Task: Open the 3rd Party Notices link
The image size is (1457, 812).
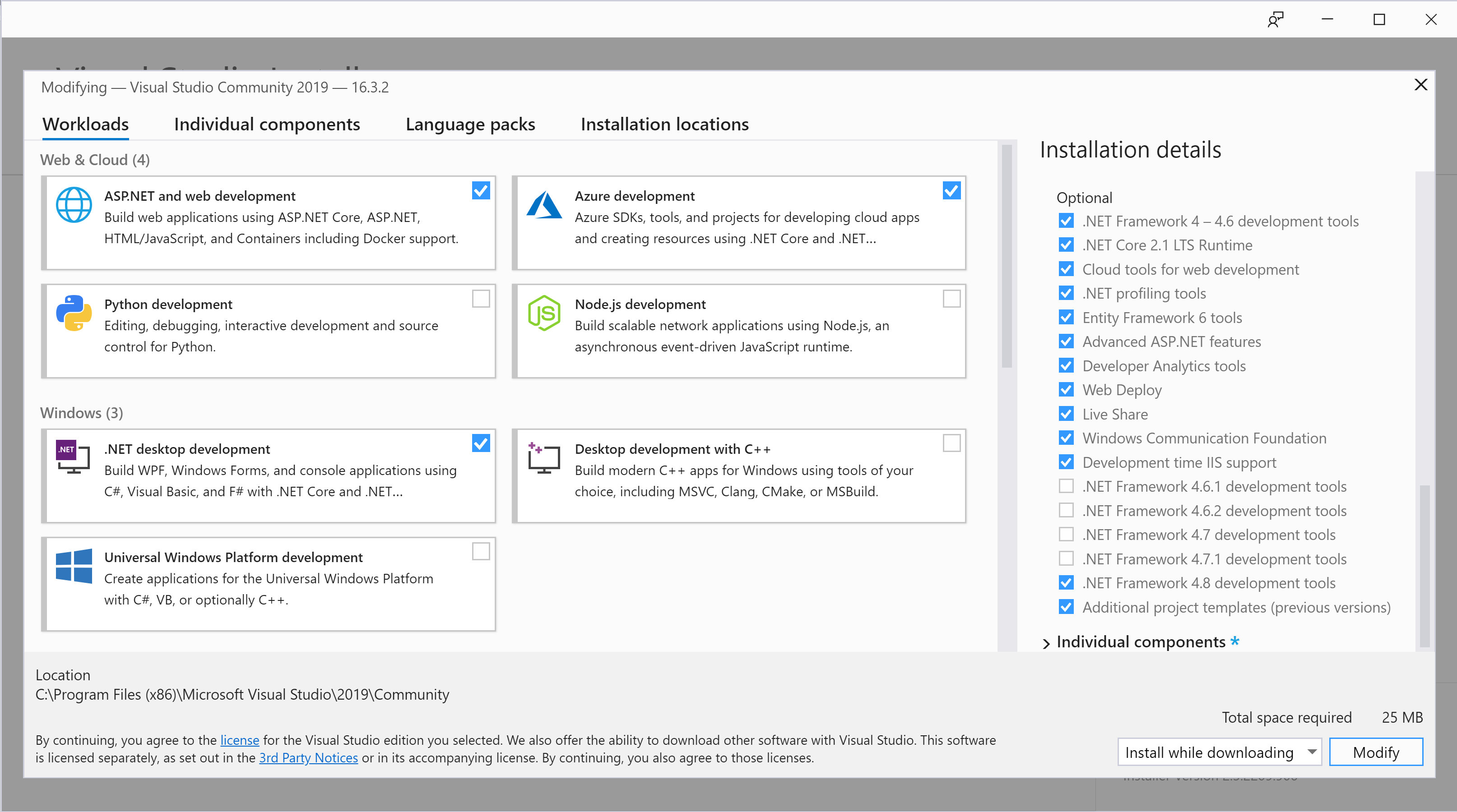Action: click(x=308, y=758)
